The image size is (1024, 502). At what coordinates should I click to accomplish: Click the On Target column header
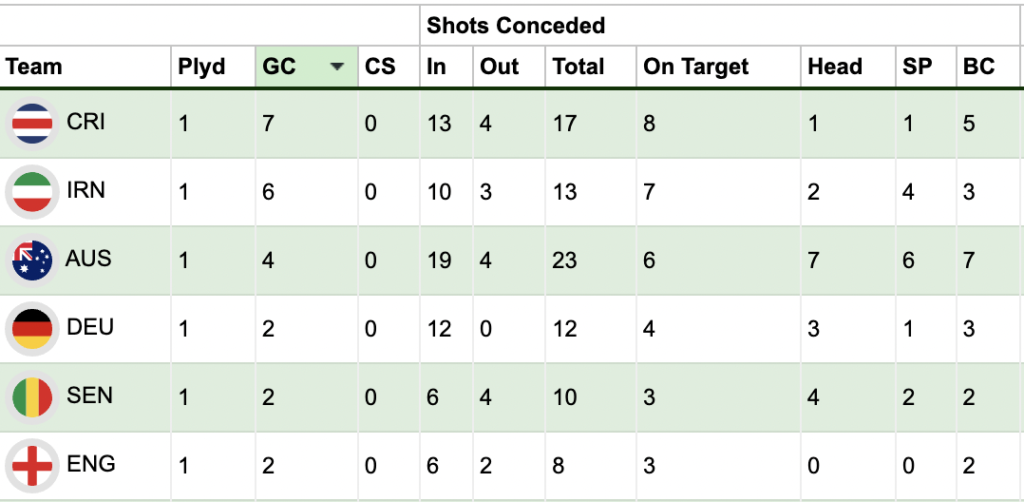pyautogui.click(x=696, y=67)
